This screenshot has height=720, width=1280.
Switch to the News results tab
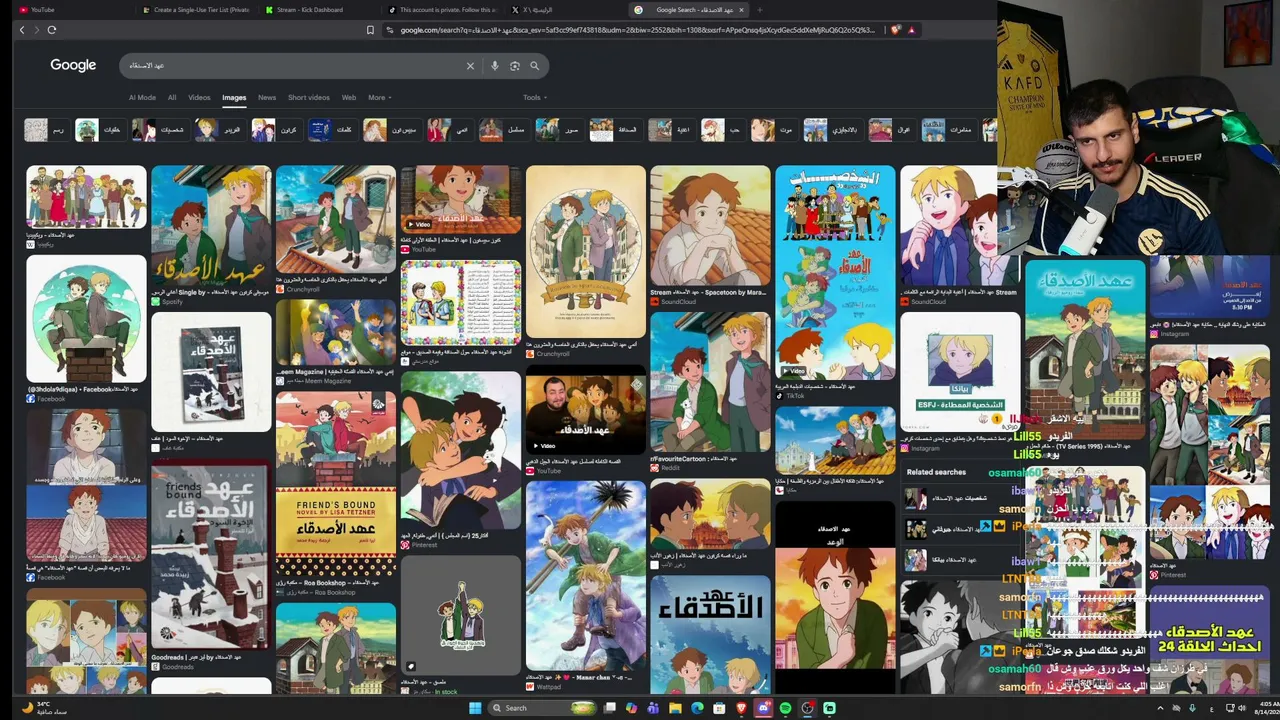point(267,98)
